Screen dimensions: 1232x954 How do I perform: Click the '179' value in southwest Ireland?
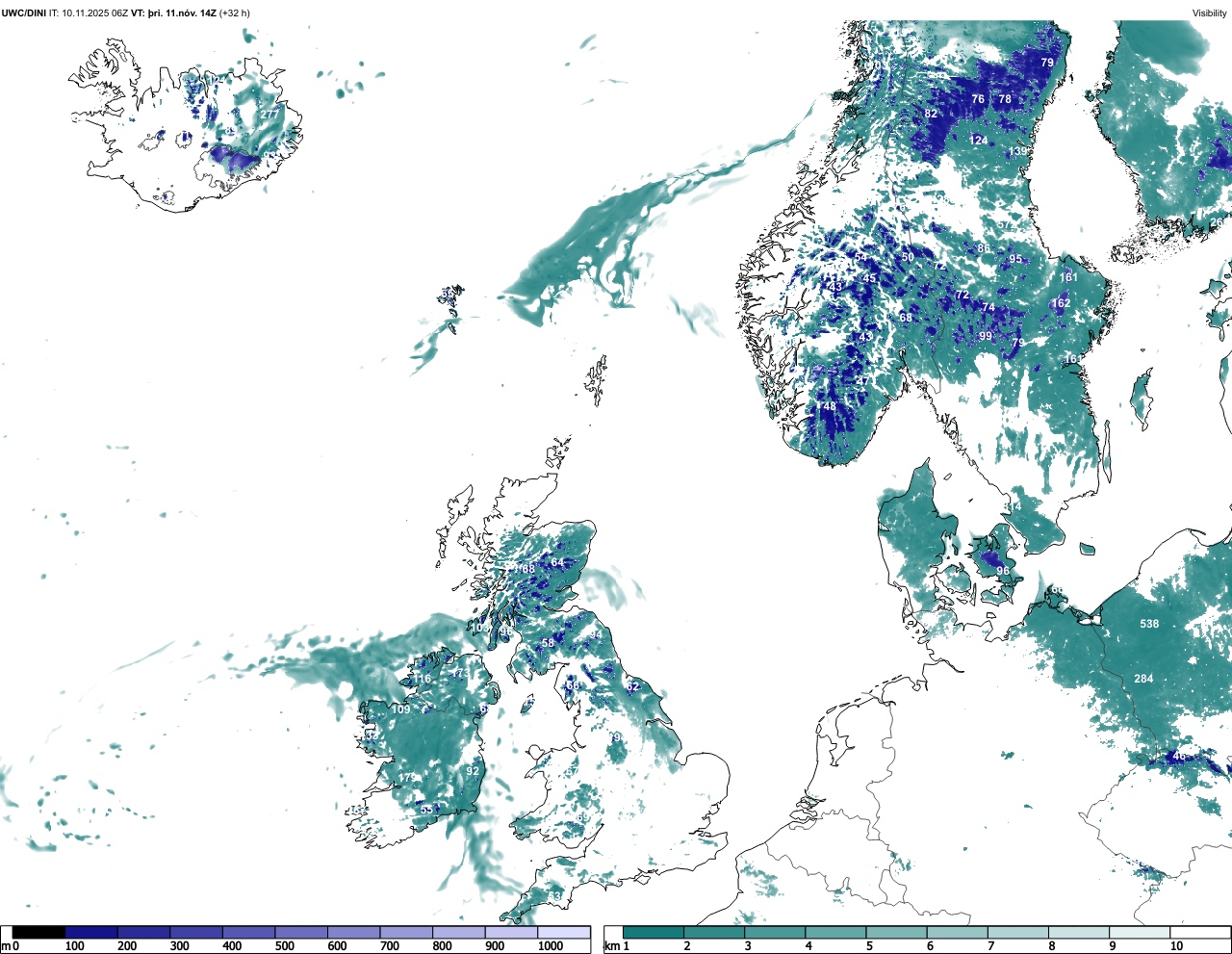point(407,778)
